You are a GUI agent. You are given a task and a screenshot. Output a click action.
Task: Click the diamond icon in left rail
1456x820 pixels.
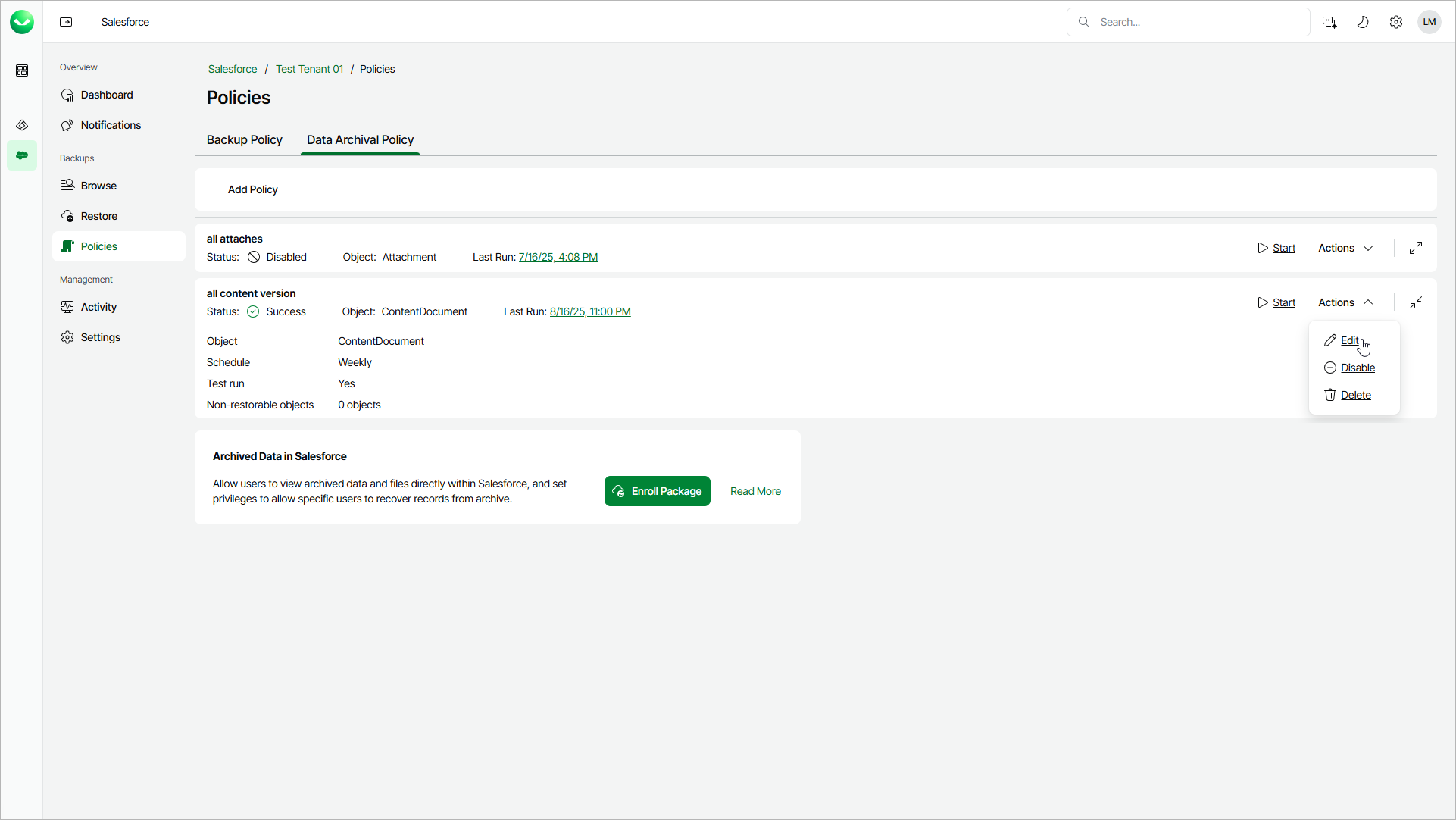click(x=22, y=125)
